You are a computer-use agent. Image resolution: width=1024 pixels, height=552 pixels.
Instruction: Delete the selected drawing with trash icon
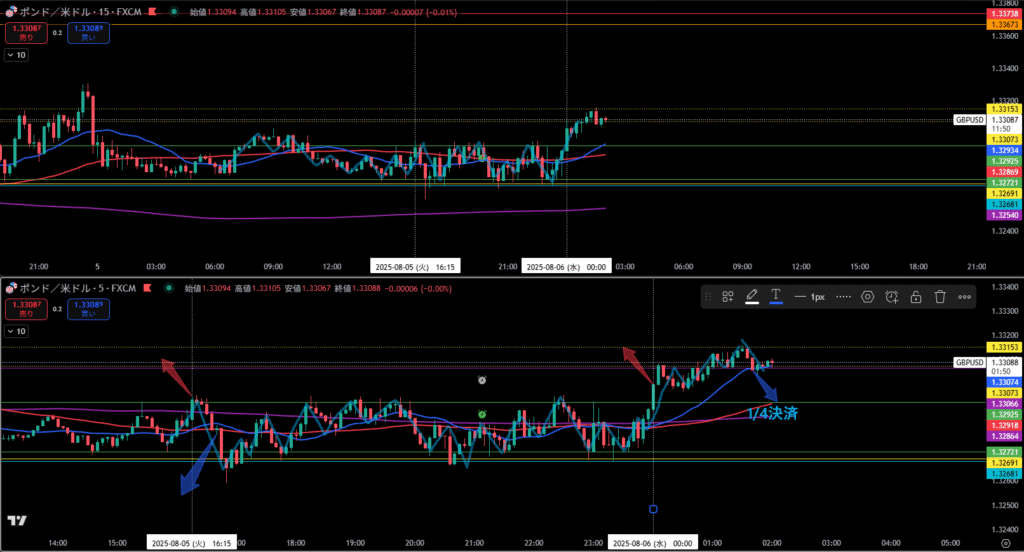(x=940, y=297)
